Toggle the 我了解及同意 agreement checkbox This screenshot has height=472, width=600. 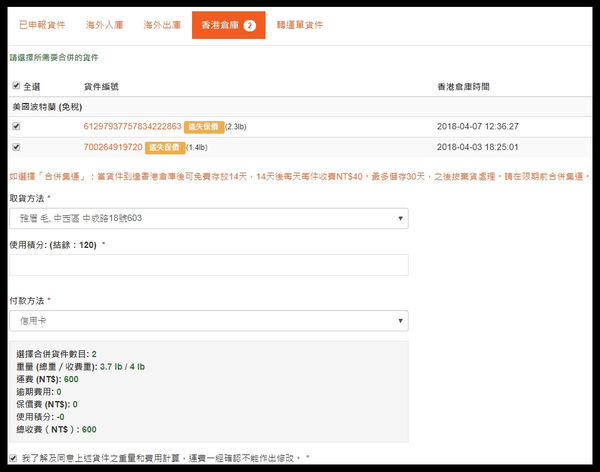click(x=13, y=457)
